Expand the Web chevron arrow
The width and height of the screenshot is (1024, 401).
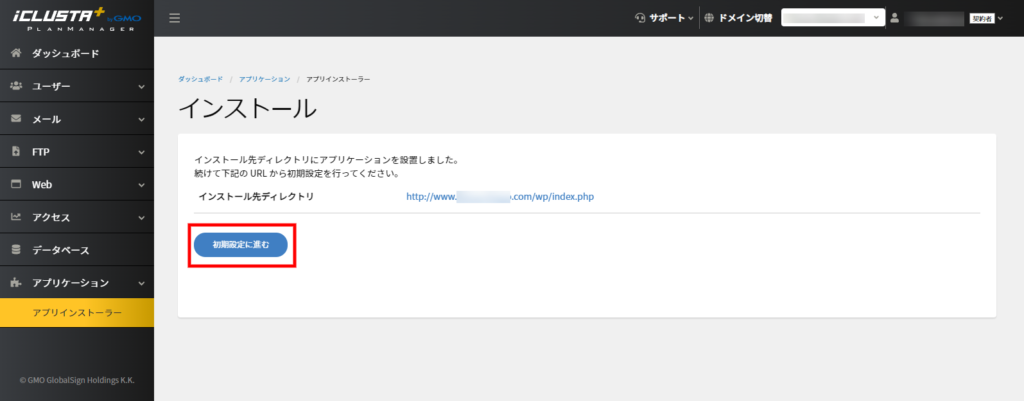(142, 185)
